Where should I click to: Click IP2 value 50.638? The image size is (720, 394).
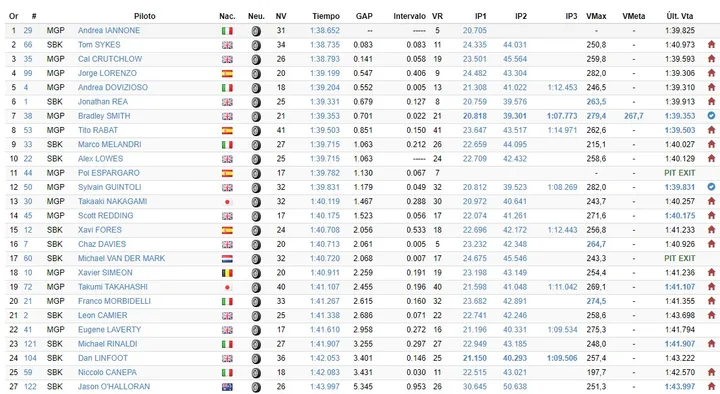point(515,386)
